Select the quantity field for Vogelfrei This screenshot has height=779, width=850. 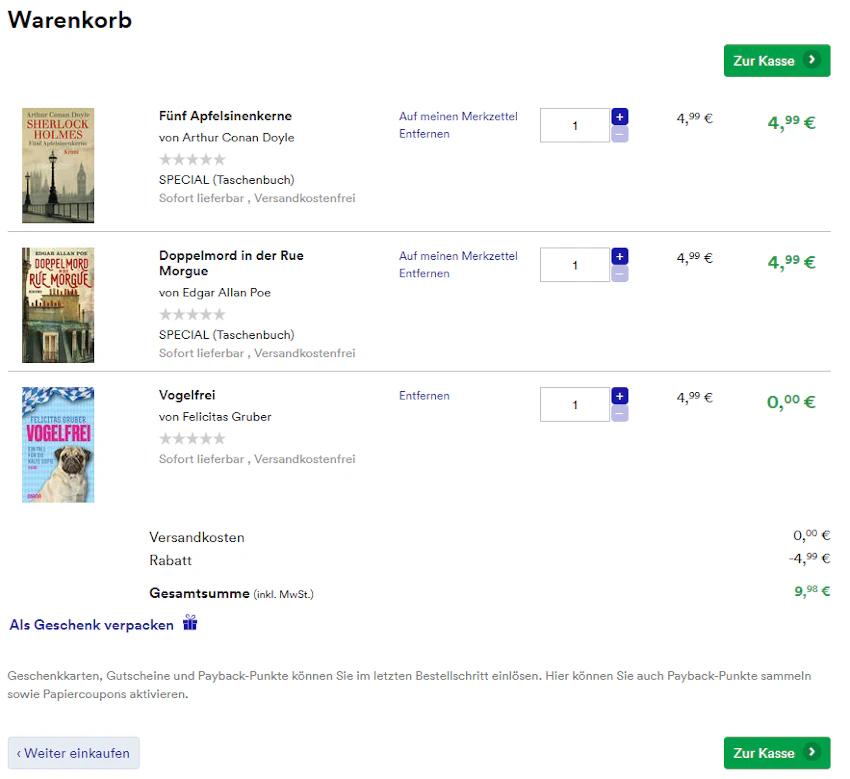pyautogui.click(x=575, y=404)
